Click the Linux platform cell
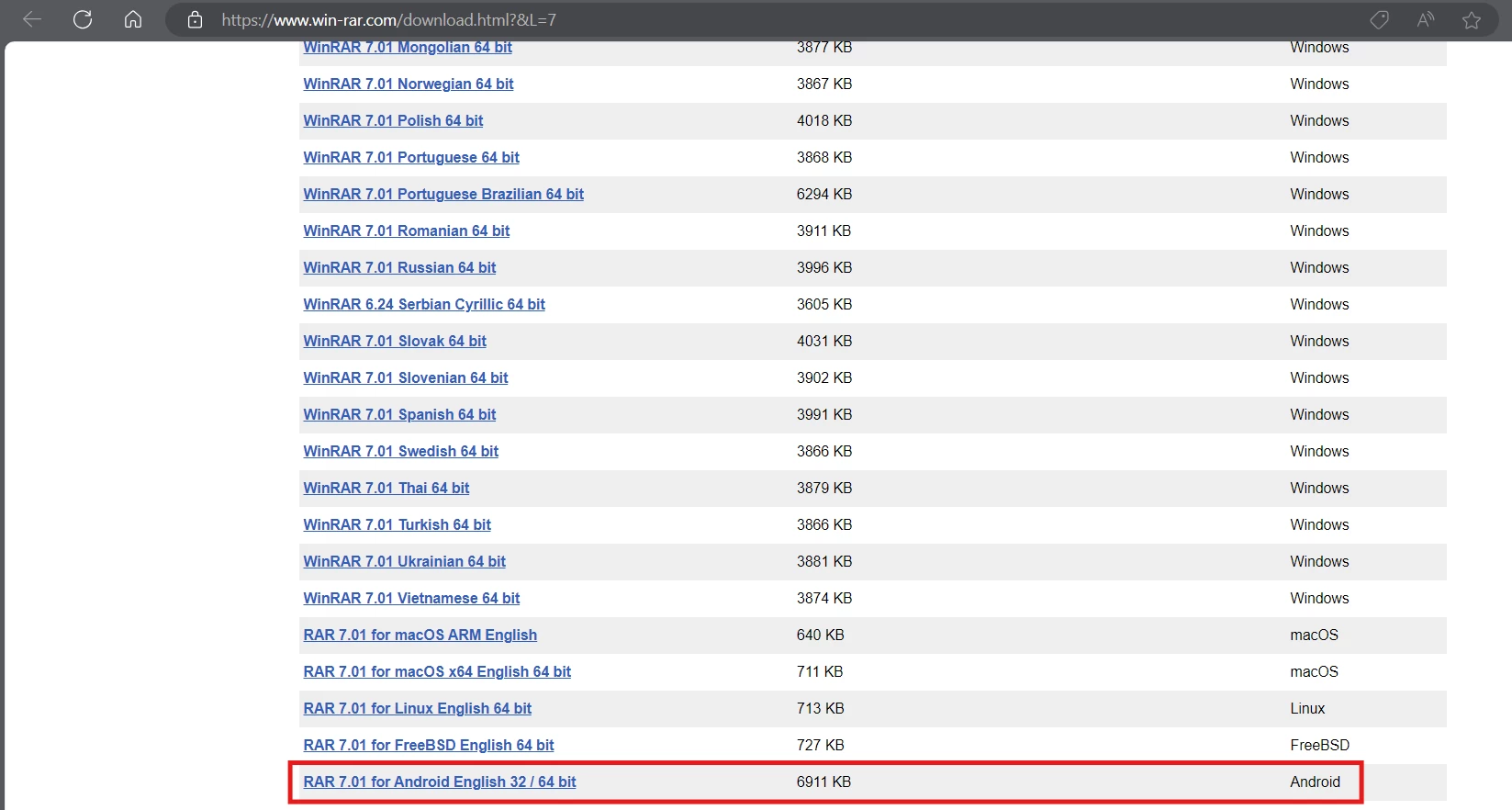 pyautogui.click(x=1307, y=708)
